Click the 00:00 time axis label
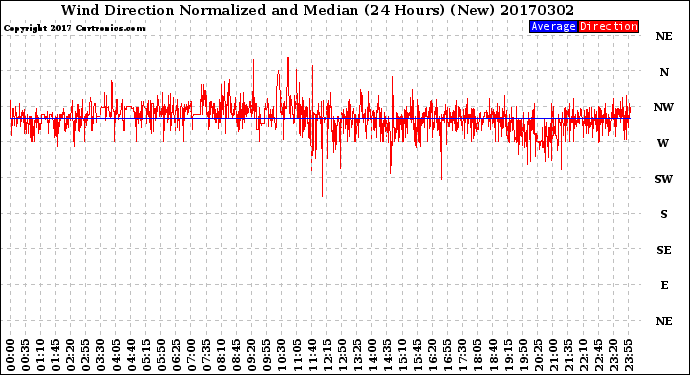 11,355
